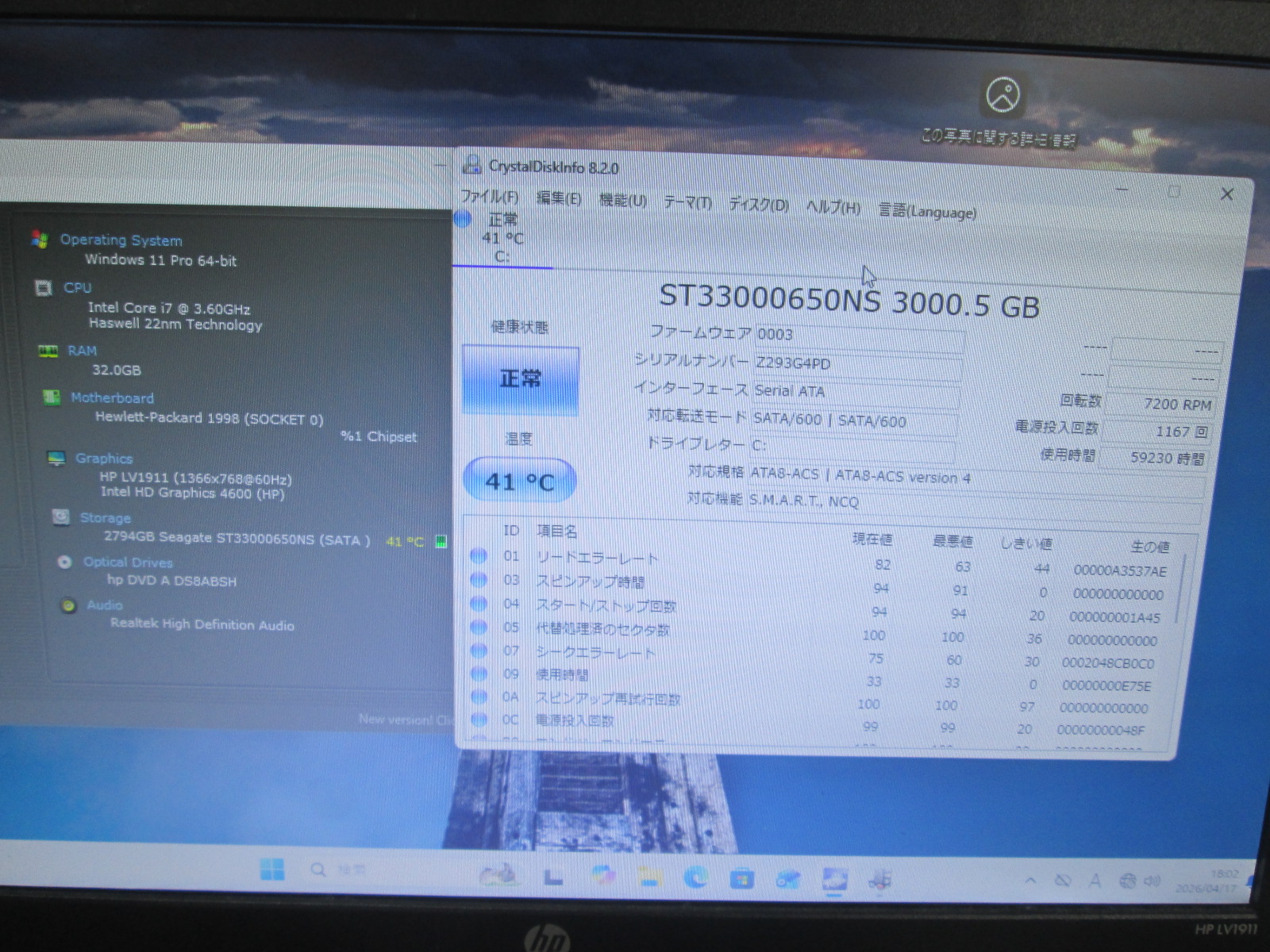Click the Storage drive icon in Speccy
1270x952 pixels.
pos(60,517)
